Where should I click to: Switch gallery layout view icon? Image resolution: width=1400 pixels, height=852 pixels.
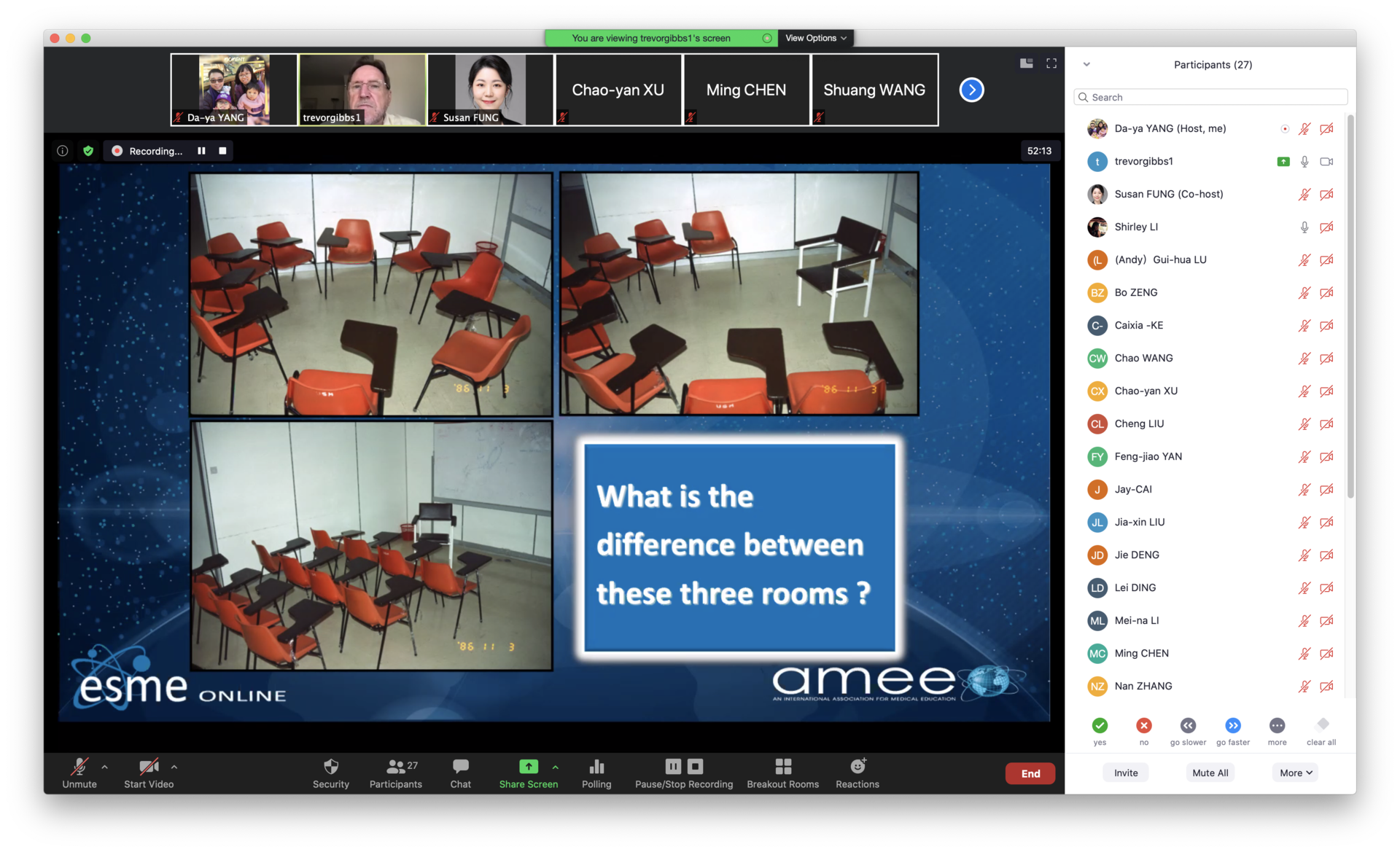click(x=1026, y=63)
